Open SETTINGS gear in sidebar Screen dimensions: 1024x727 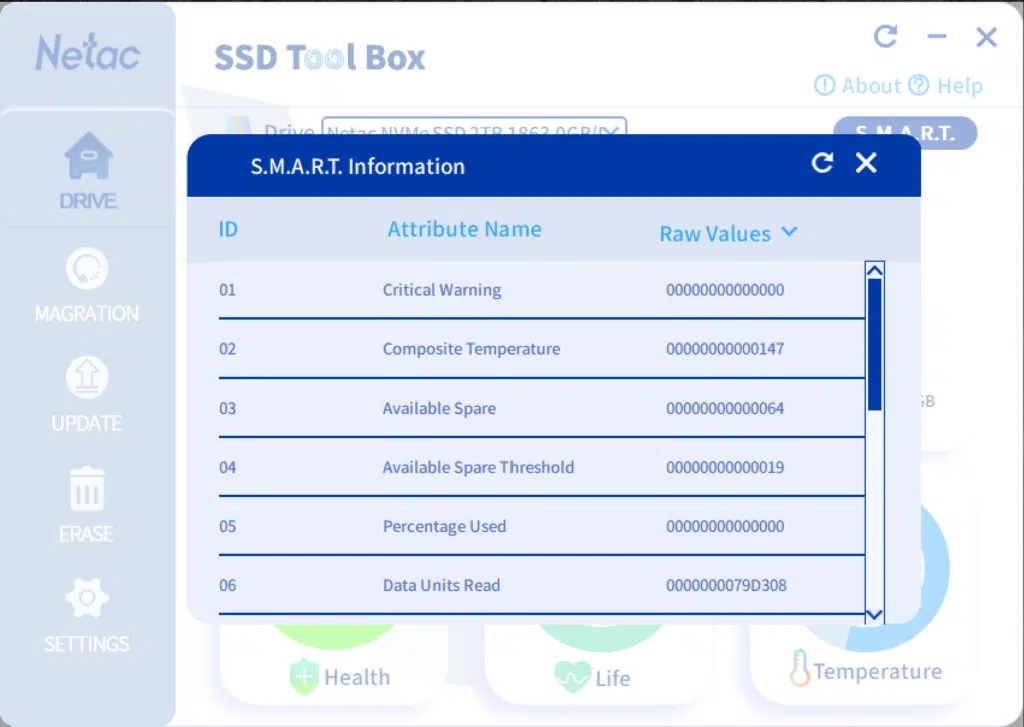87,615
